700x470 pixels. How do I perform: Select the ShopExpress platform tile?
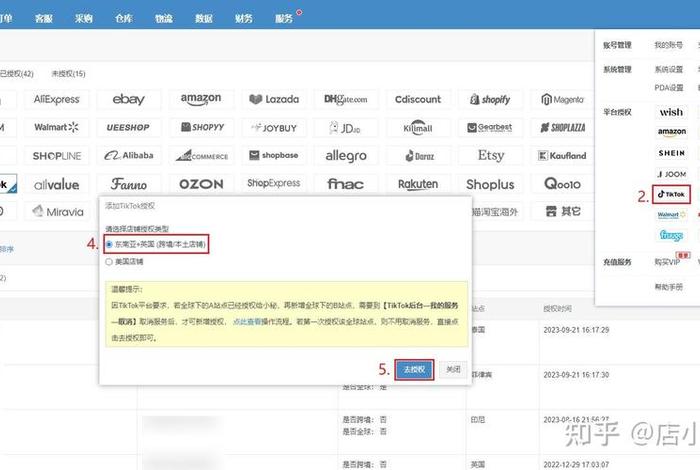click(274, 183)
